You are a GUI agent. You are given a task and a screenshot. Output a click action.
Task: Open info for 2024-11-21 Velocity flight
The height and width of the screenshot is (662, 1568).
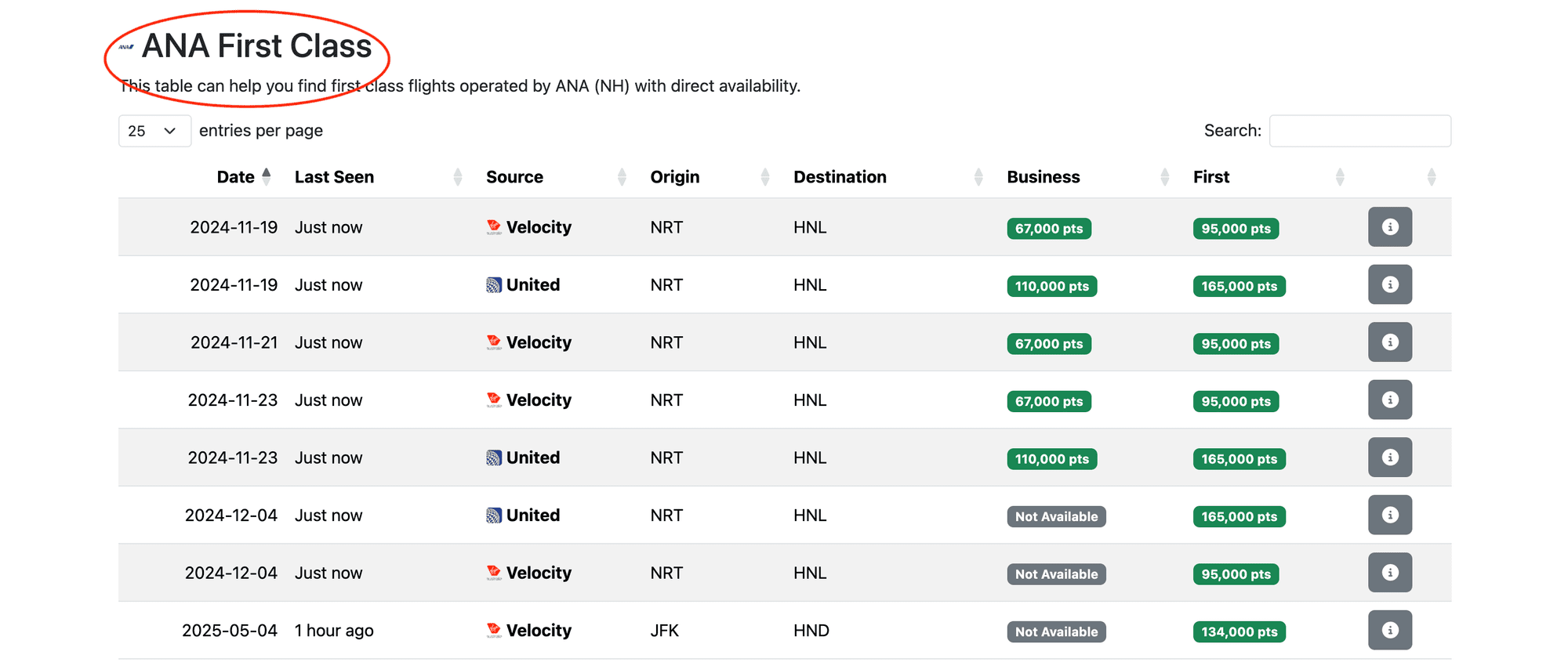click(1389, 342)
